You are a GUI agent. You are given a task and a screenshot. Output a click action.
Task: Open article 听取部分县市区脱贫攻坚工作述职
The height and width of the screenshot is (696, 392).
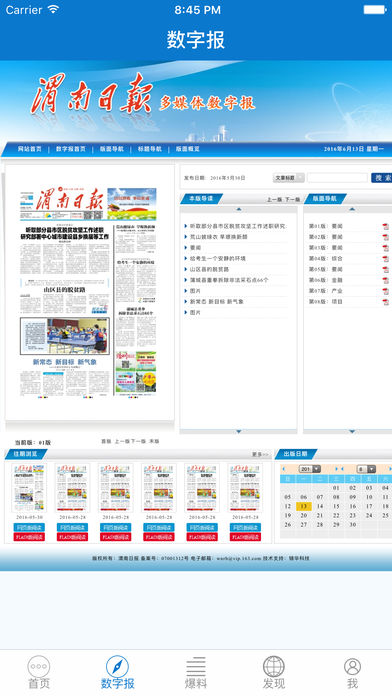[238, 226]
